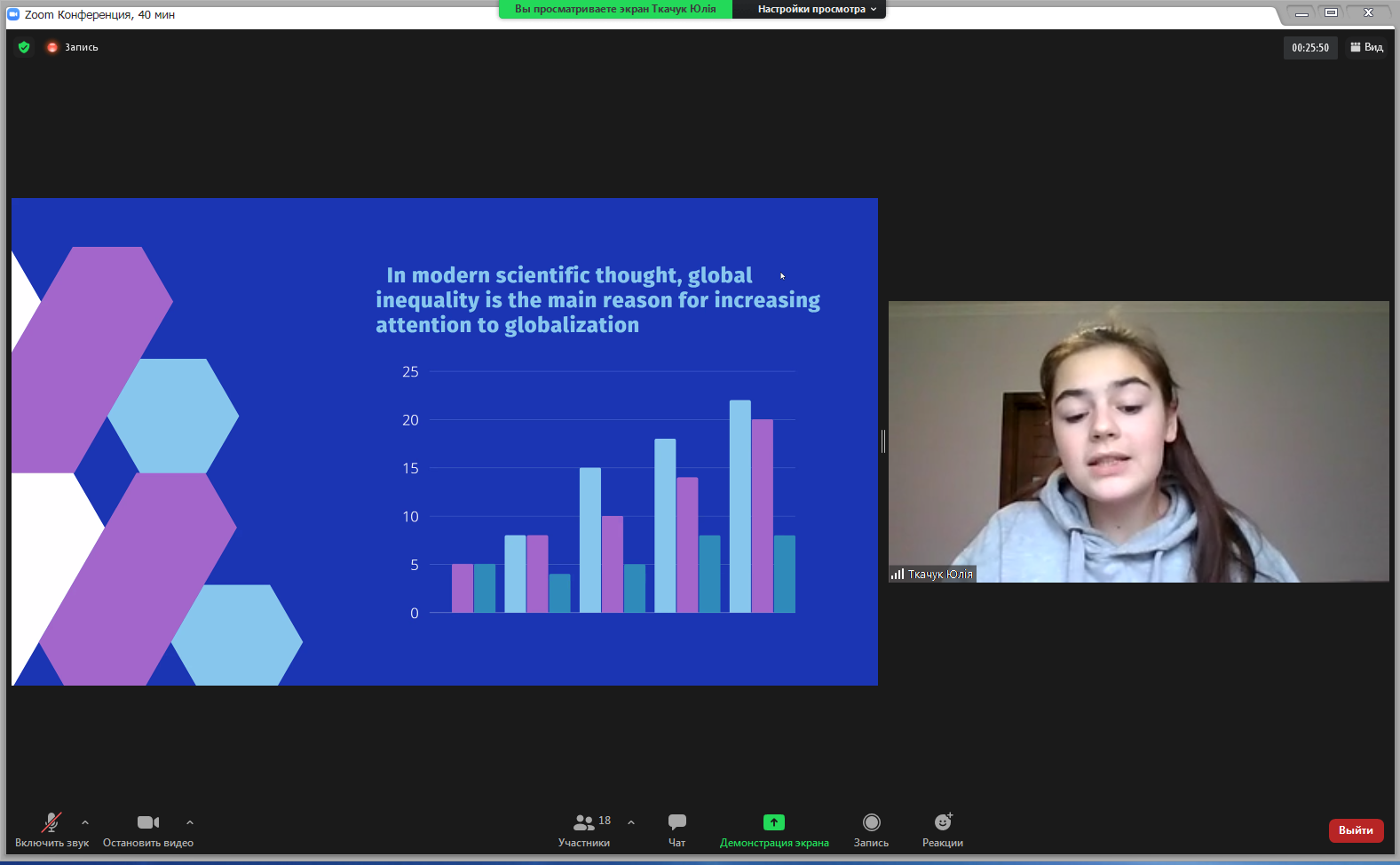Expand video options arrow next to camera
This screenshot has width=1400, height=865.
190,822
